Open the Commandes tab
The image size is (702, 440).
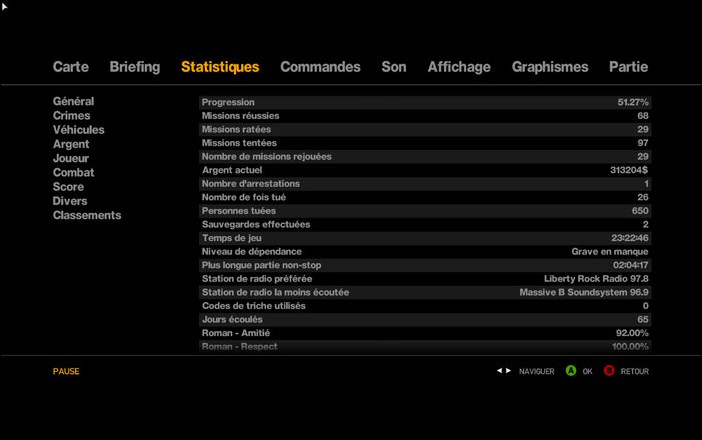click(x=320, y=67)
